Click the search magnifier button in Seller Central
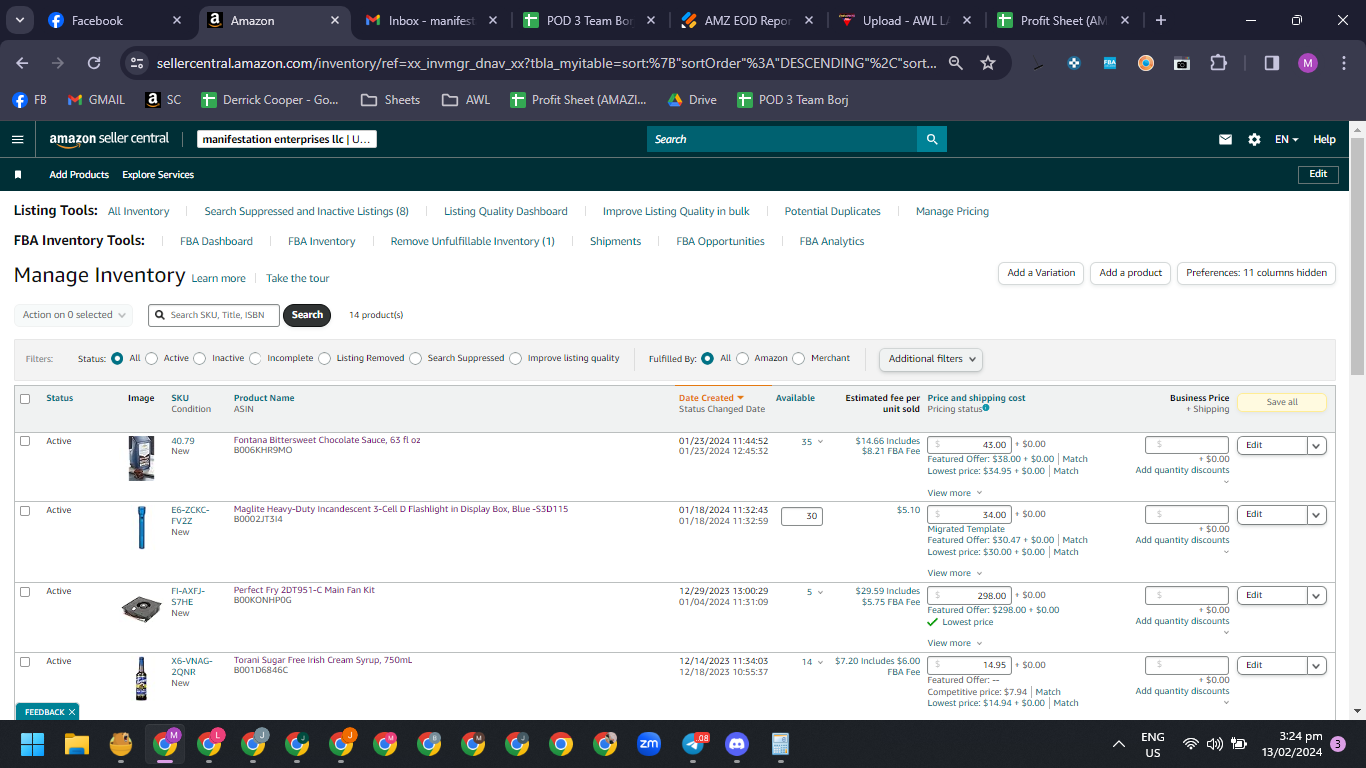This screenshot has height=768, width=1366. 932,139
